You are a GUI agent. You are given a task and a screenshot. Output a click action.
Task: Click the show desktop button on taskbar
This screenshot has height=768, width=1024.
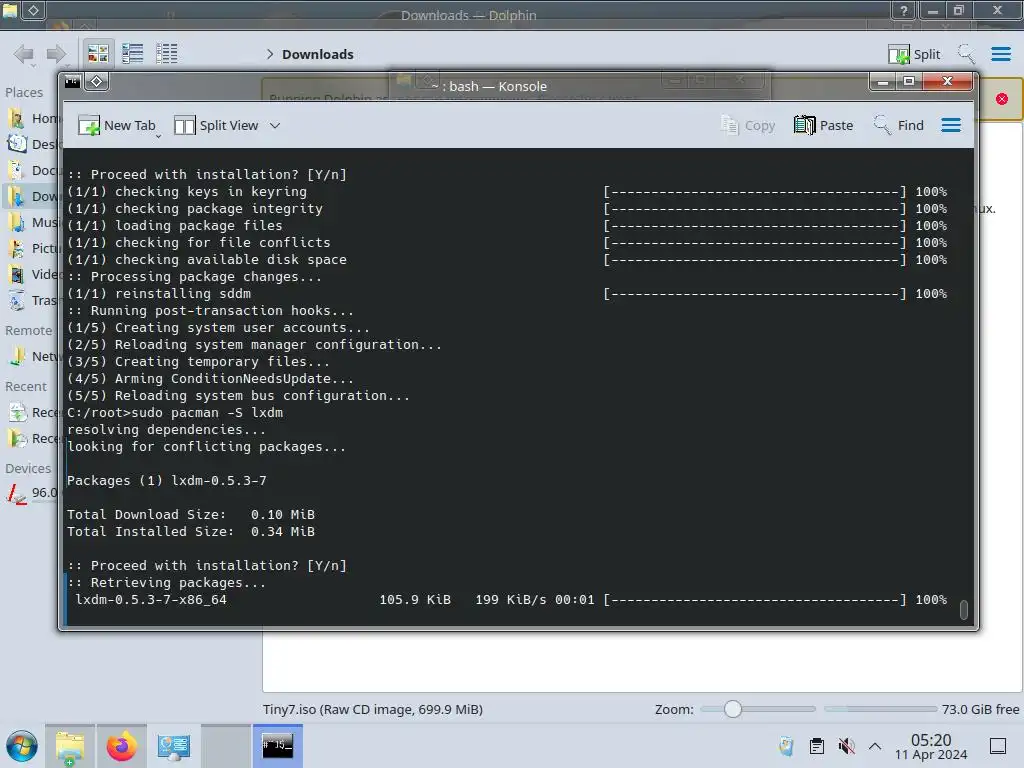tap(998, 746)
